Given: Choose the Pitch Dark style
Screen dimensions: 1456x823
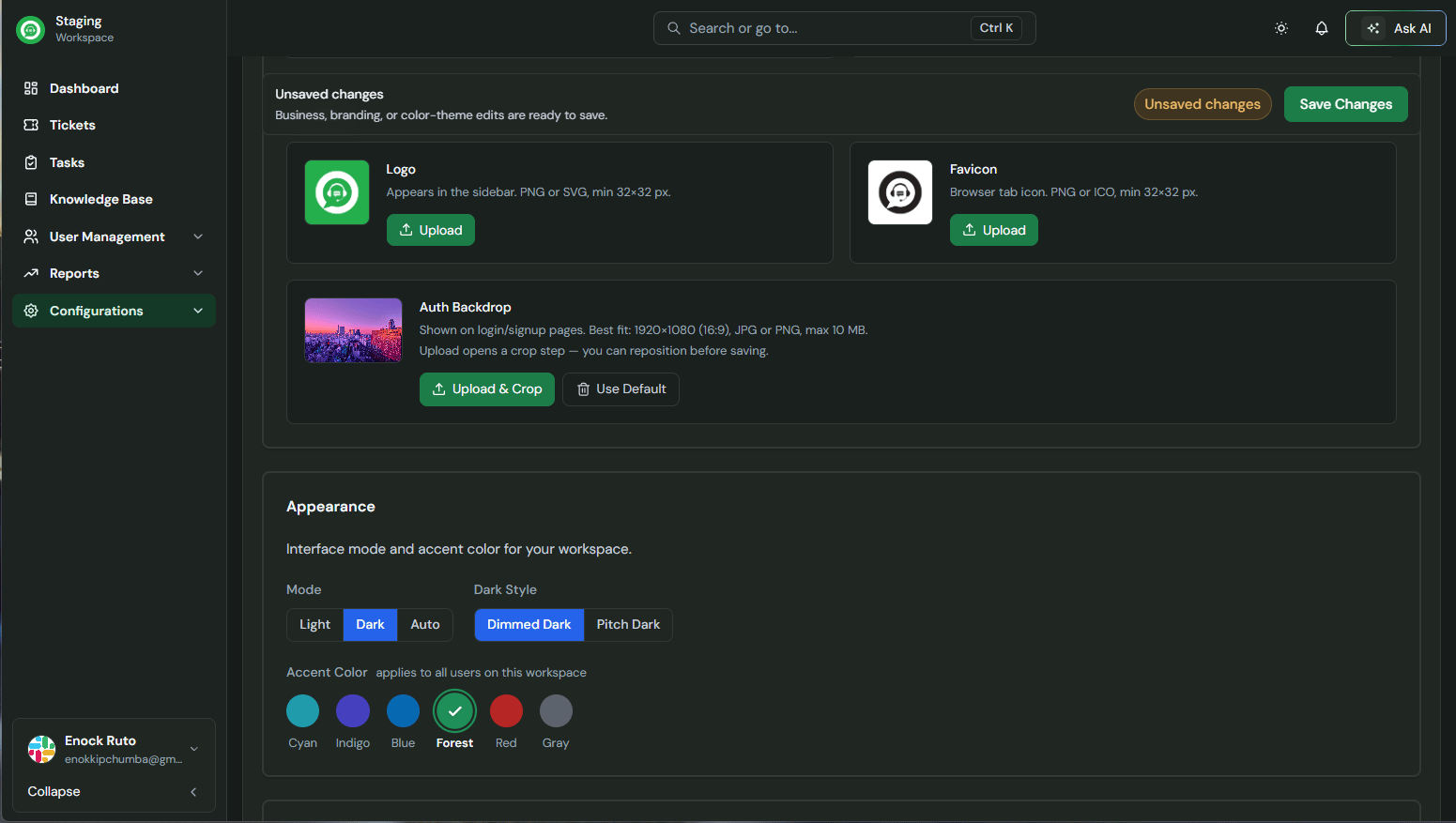Looking at the screenshot, I should point(628,625).
